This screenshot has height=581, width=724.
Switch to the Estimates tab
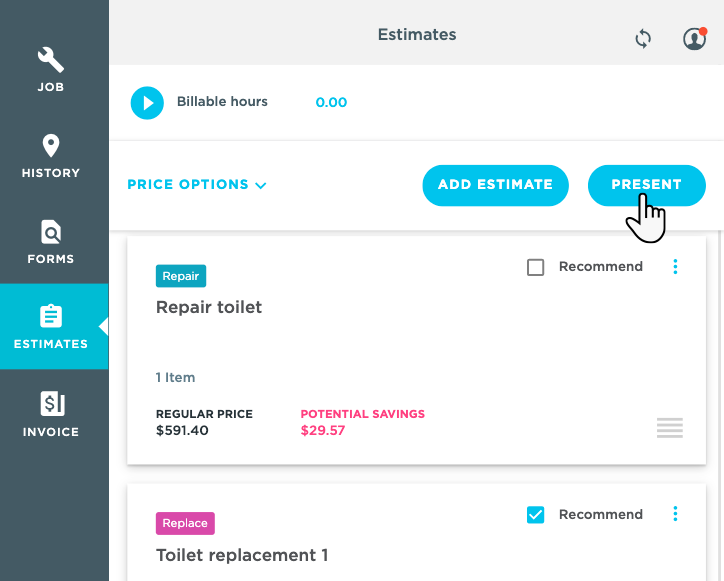(x=51, y=326)
